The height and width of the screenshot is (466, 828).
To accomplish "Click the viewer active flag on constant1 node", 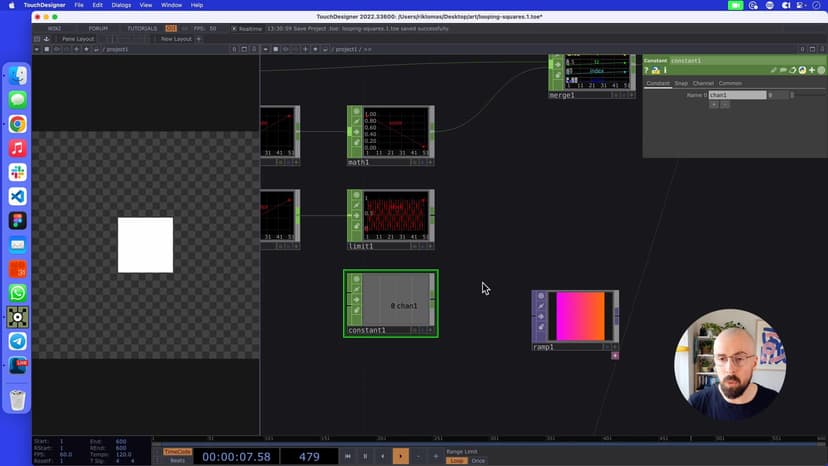I will (x=354, y=279).
